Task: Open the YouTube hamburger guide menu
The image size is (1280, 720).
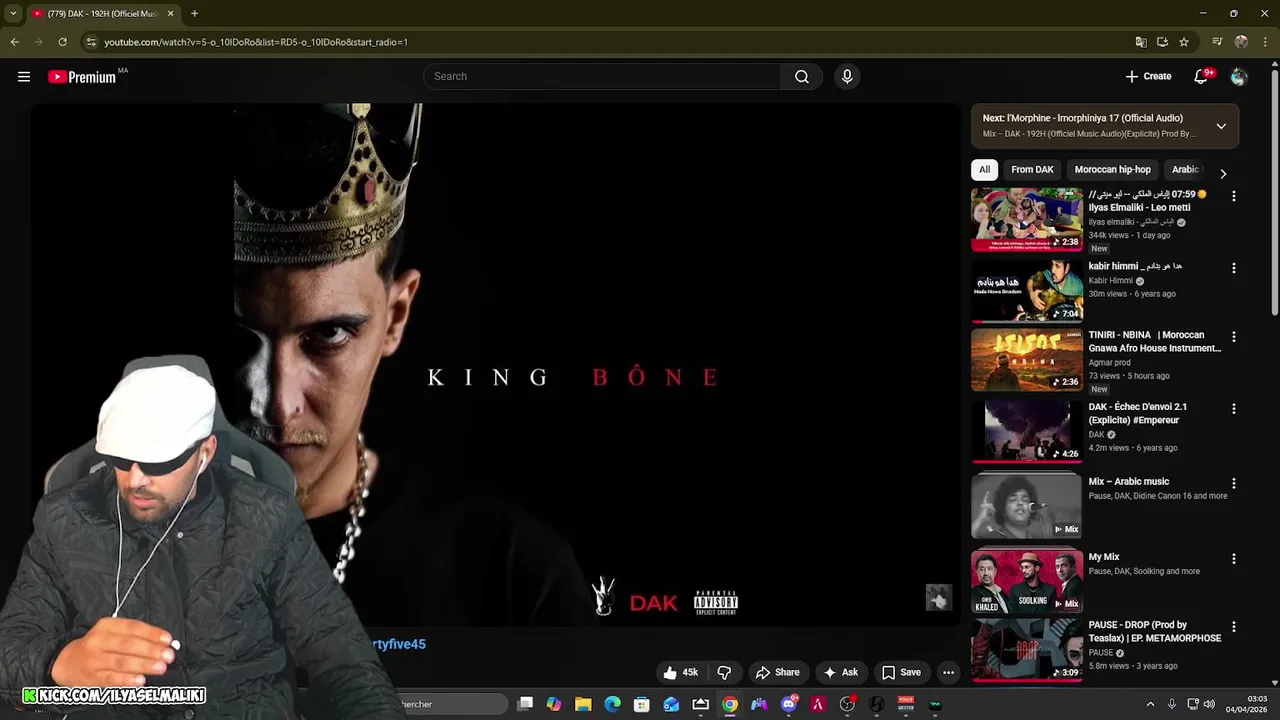Action: pyautogui.click(x=24, y=76)
